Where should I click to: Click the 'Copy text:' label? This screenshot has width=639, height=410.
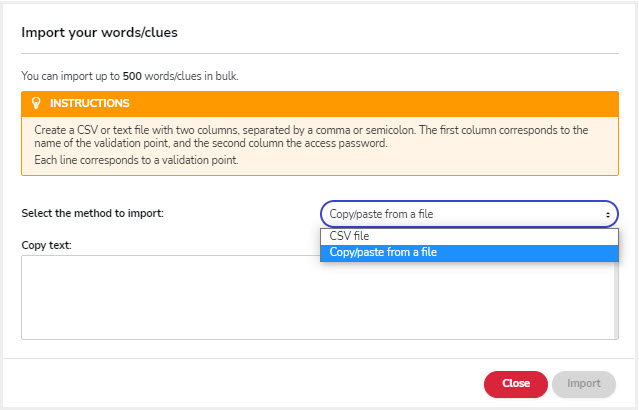click(x=46, y=245)
